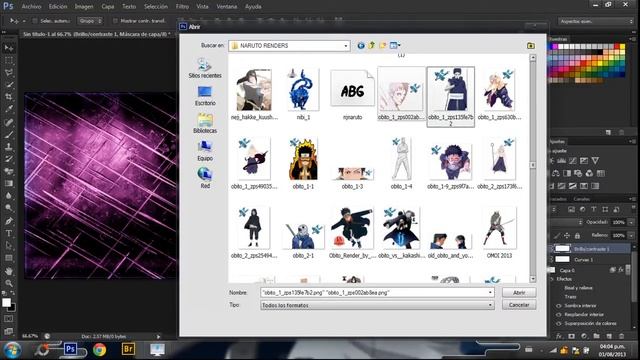640x360 pixels.
Task: Select the Lasso tool
Action: (x=9, y=73)
